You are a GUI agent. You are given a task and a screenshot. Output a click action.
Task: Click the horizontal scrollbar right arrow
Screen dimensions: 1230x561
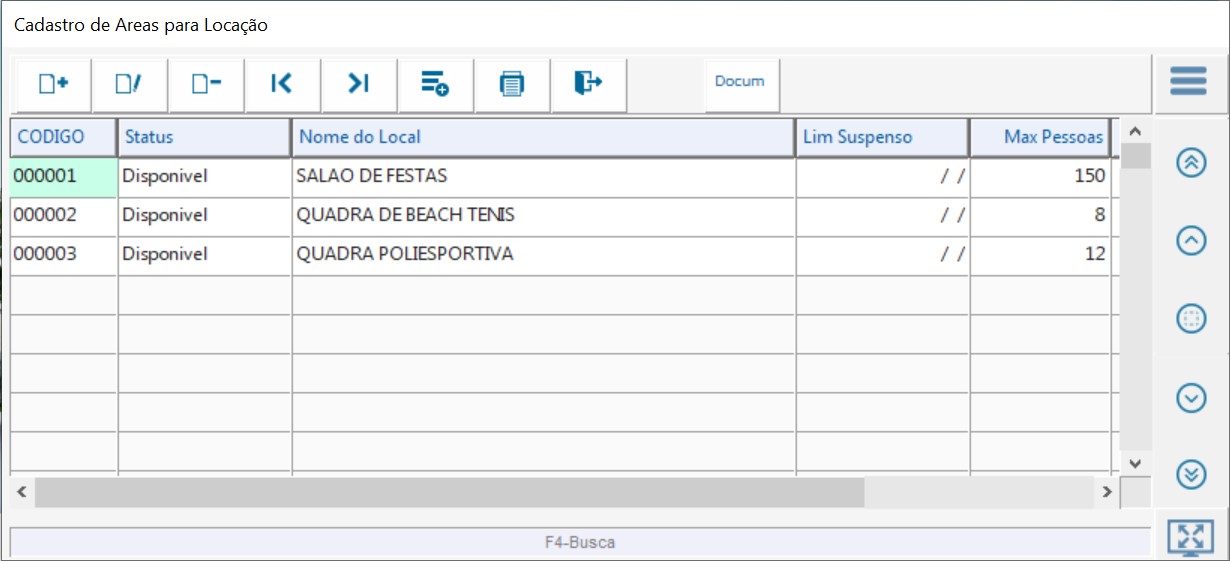pyautogui.click(x=1106, y=492)
